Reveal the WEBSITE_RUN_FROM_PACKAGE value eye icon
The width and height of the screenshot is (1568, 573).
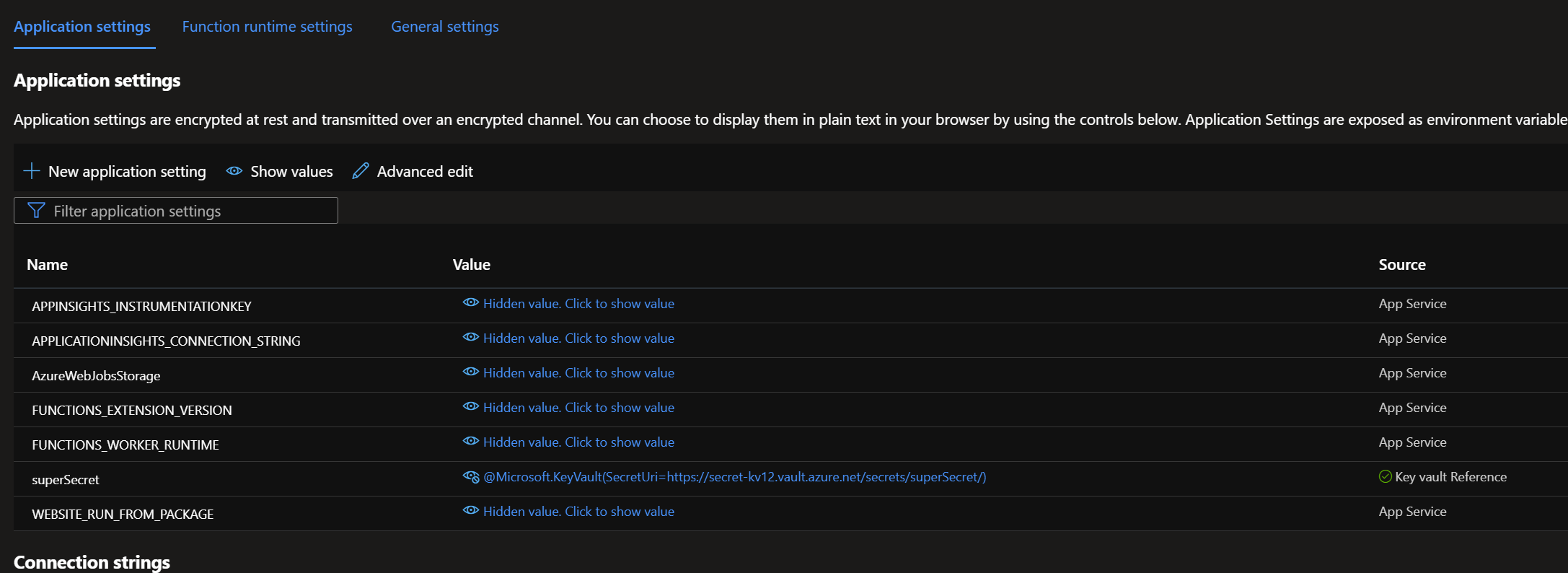tap(471, 511)
